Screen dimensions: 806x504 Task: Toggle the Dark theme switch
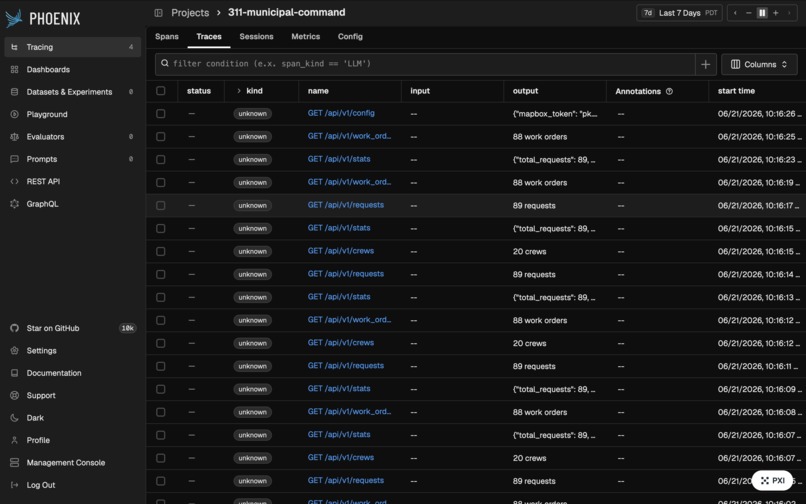click(72, 418)
